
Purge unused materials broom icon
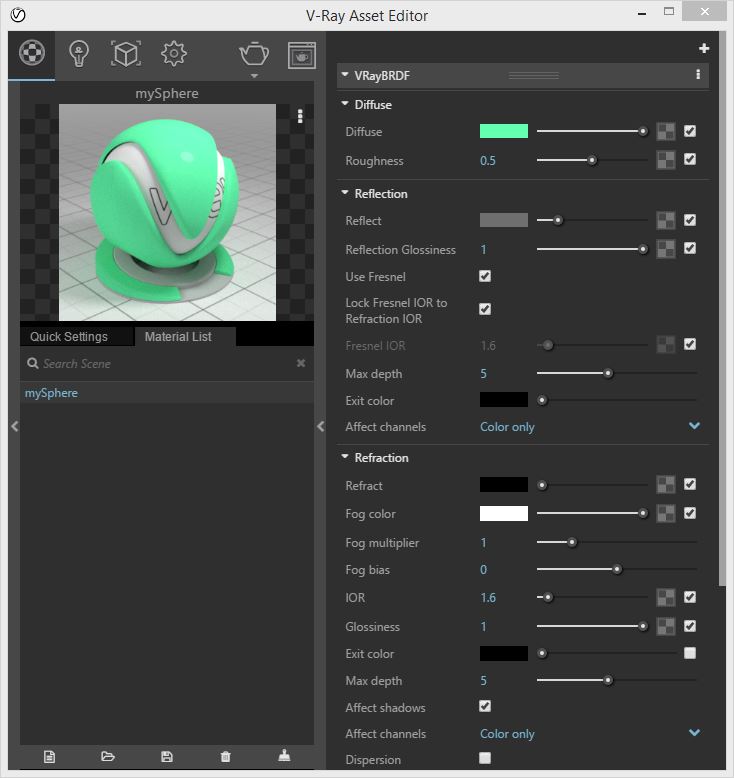[x=284, y=756]
